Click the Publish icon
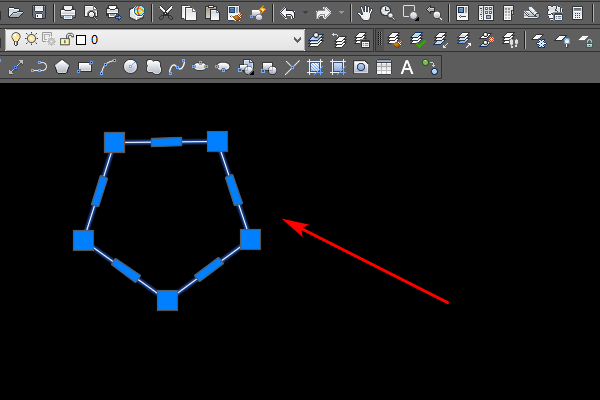Screen dimensions: 600x400 coord(114,13)
